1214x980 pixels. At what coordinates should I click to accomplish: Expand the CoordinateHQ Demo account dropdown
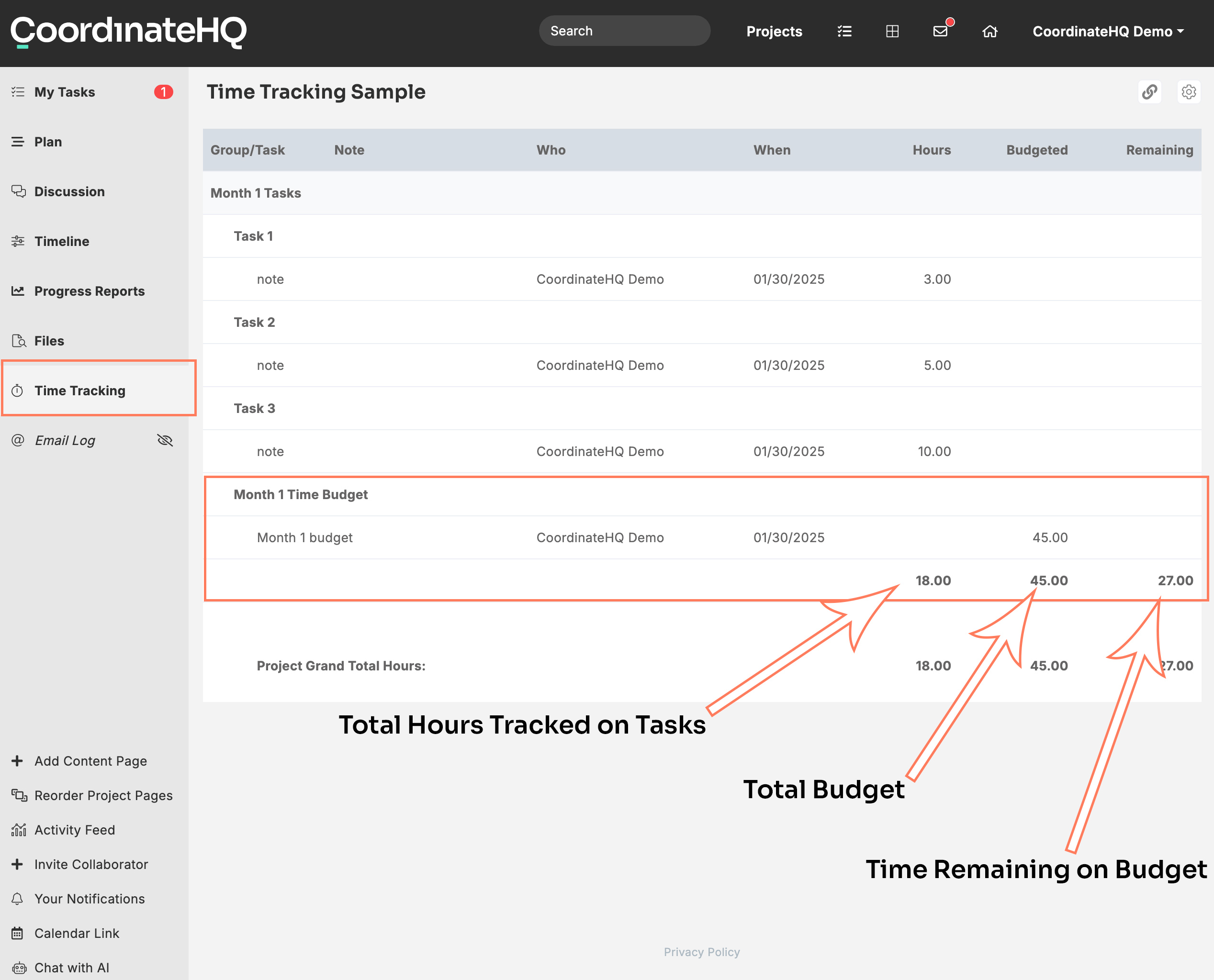point(1108,32)
